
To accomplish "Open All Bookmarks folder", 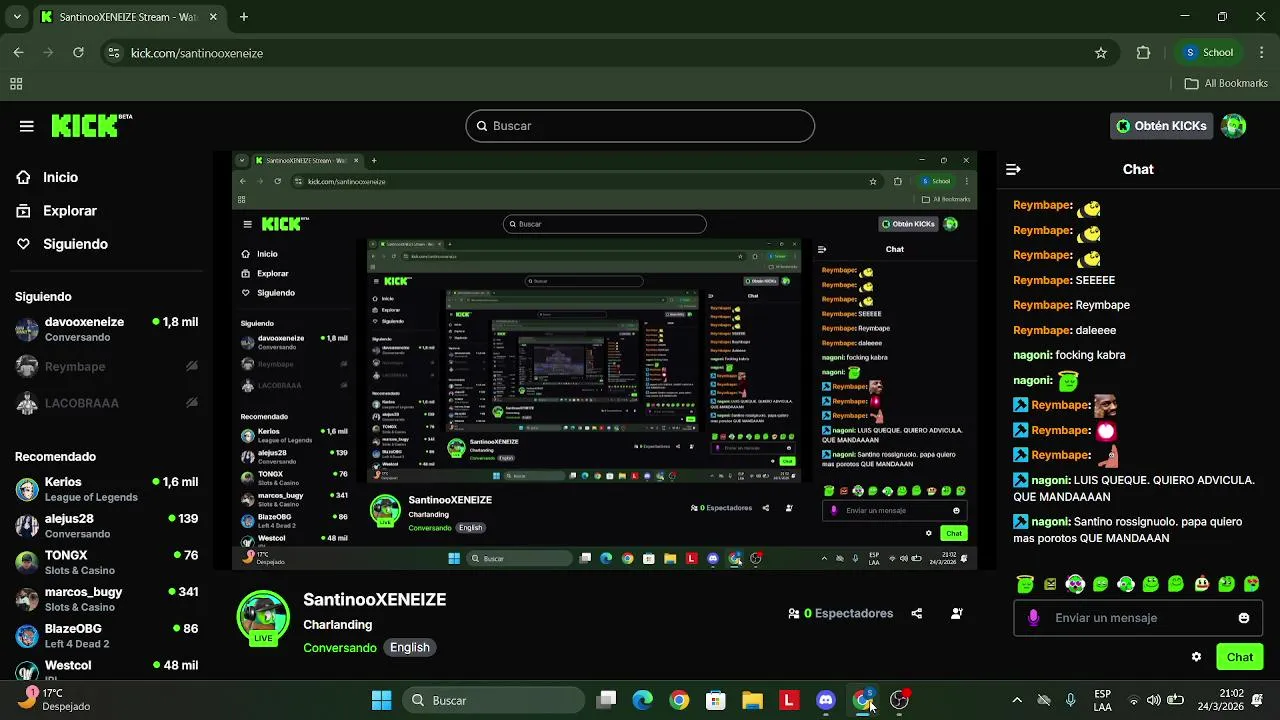I will coord(1226,84).
